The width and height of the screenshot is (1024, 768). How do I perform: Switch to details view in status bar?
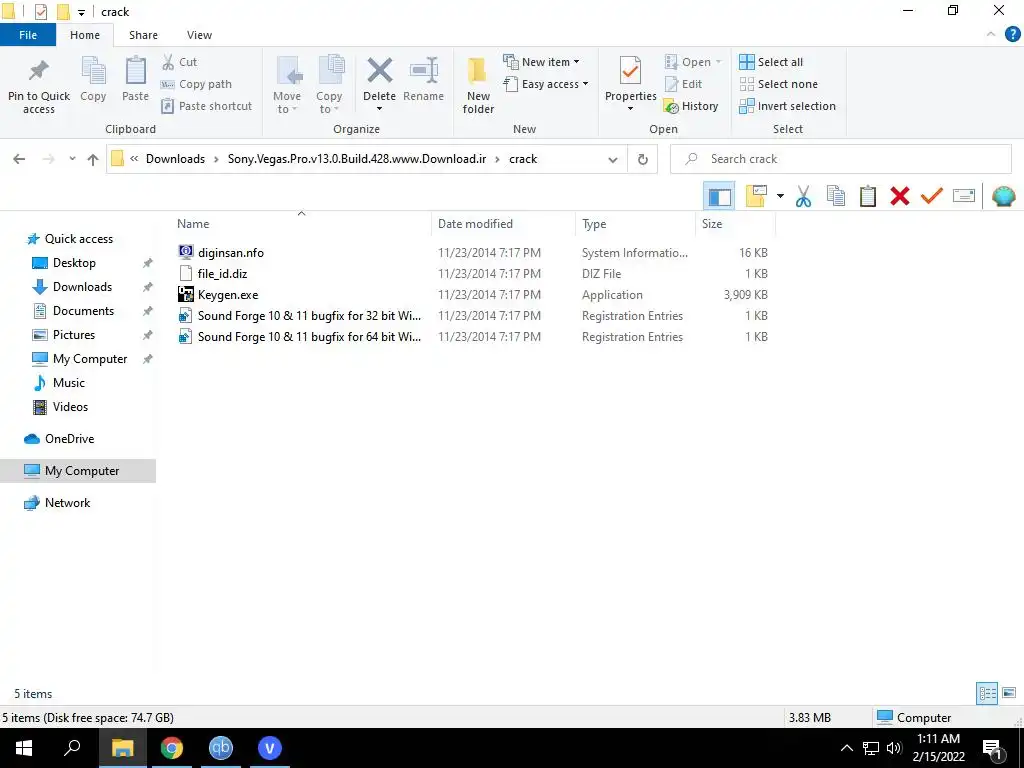click(x=987, y=693)
